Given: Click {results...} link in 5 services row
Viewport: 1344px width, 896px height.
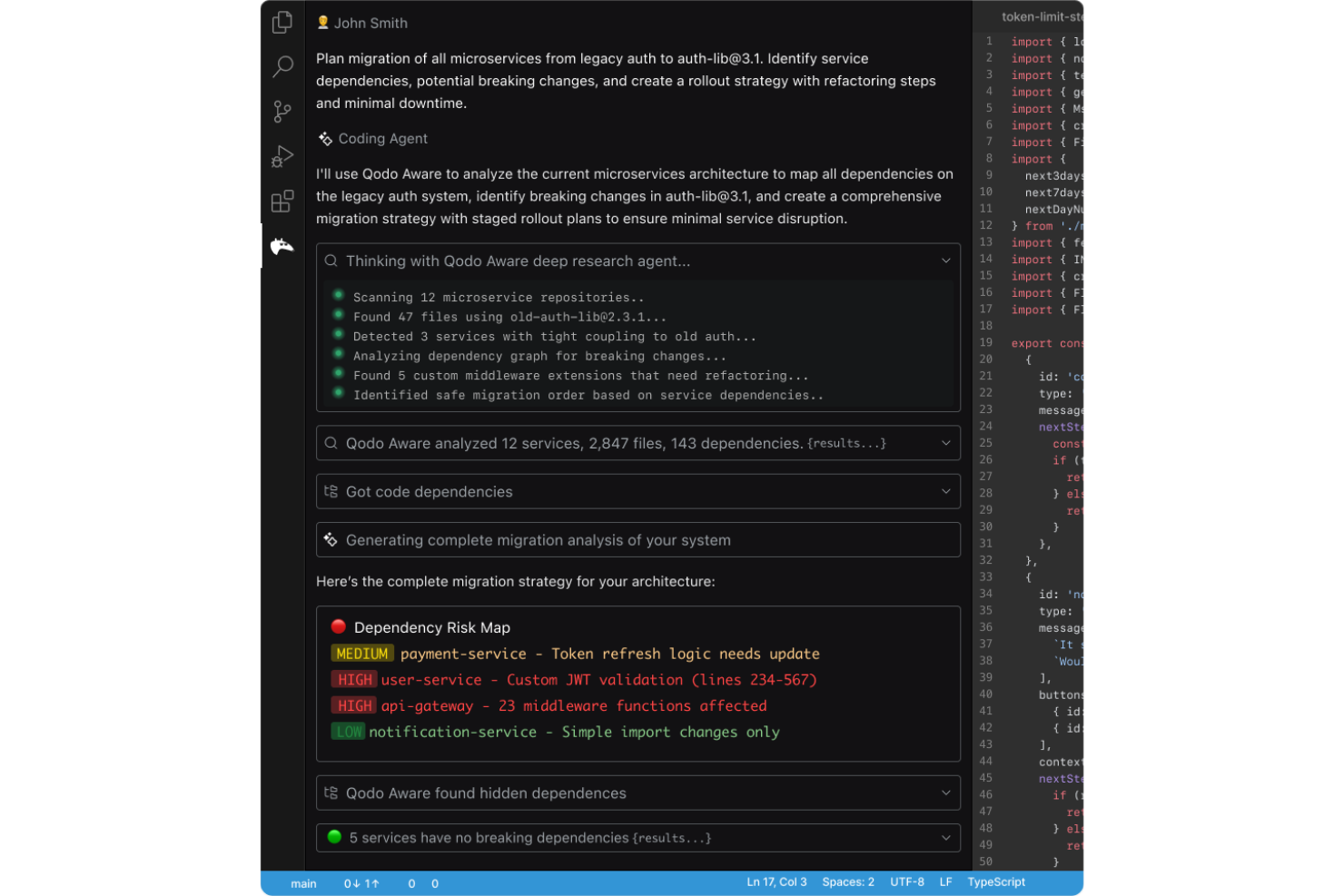Looking at the screenshot, I should tap(672, 838).
